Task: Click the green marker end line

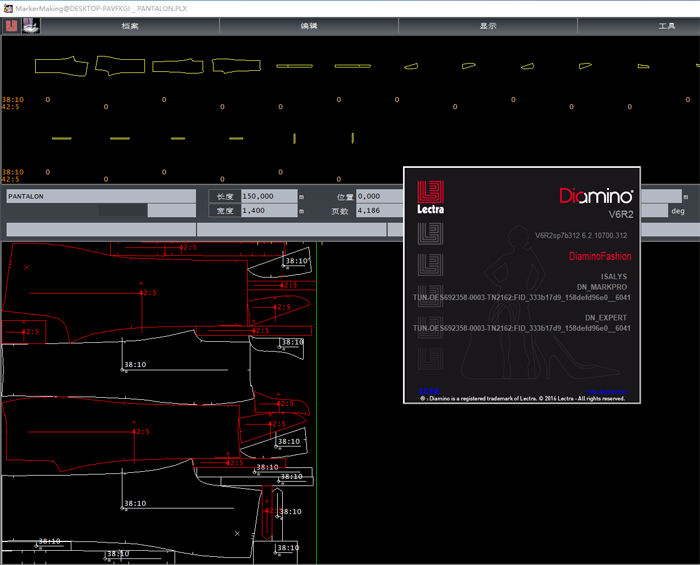Action: tap(317, 402)
